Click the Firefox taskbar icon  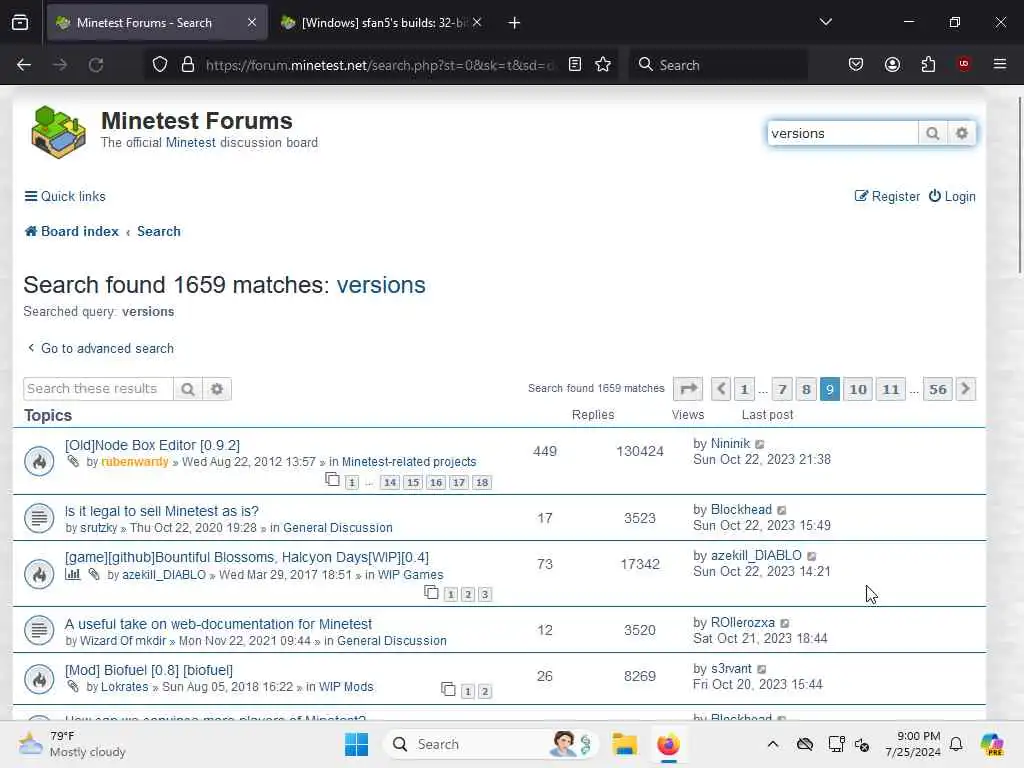[x=668, y=744]
